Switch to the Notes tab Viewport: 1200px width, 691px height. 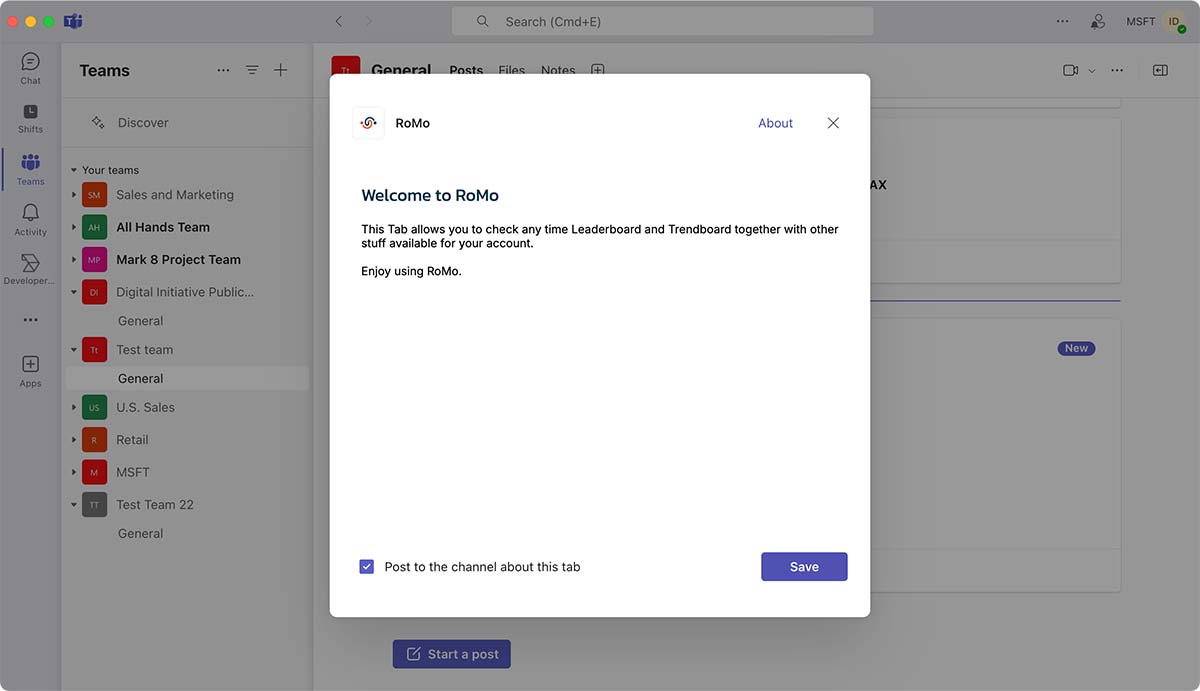coord(558,70)
